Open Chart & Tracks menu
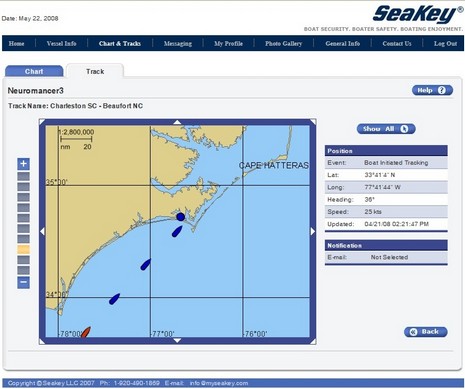The height and width of the screenshot is (389, 465). 120,44
